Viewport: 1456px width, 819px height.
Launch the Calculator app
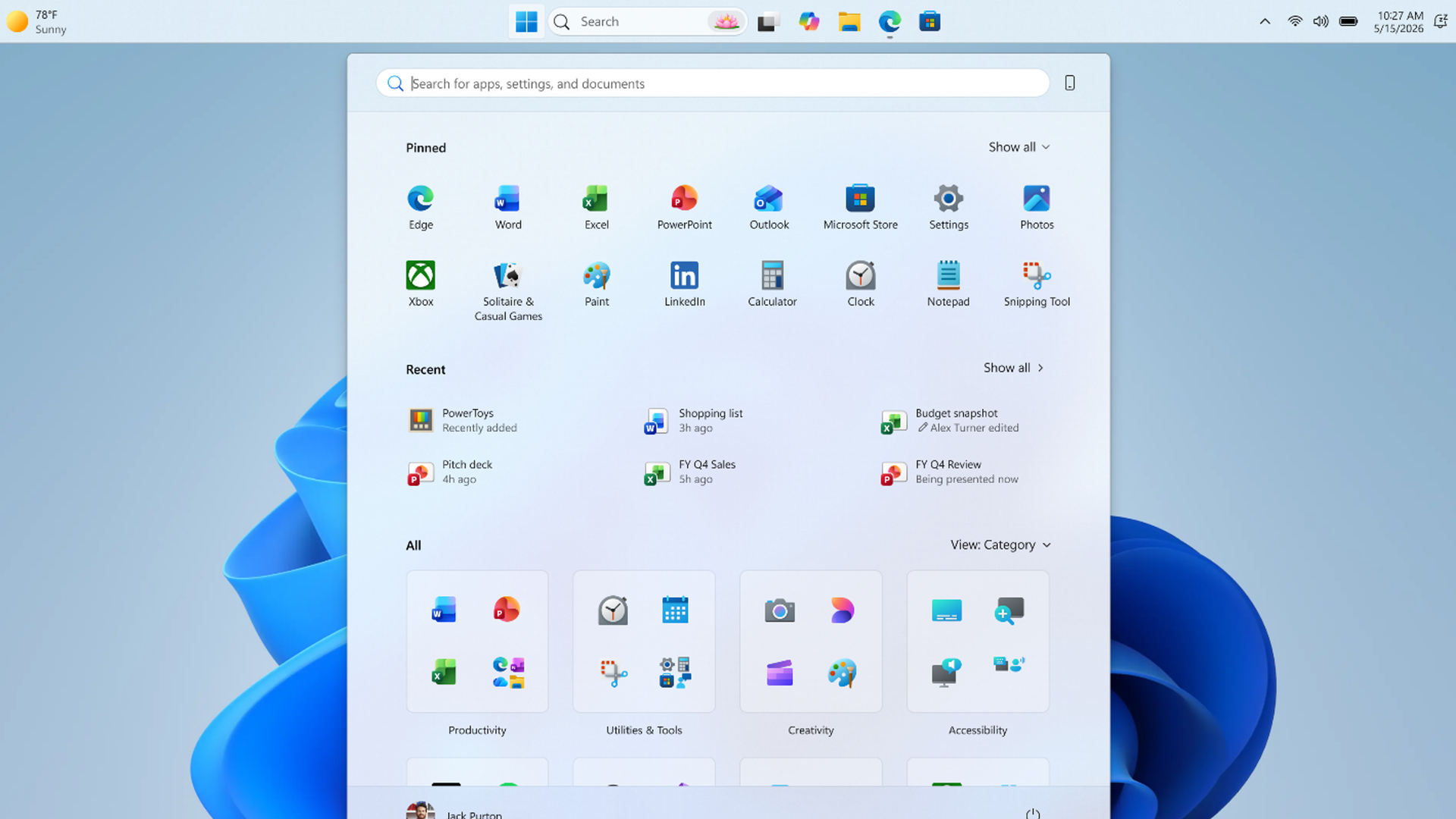click(x=772, y=284)
